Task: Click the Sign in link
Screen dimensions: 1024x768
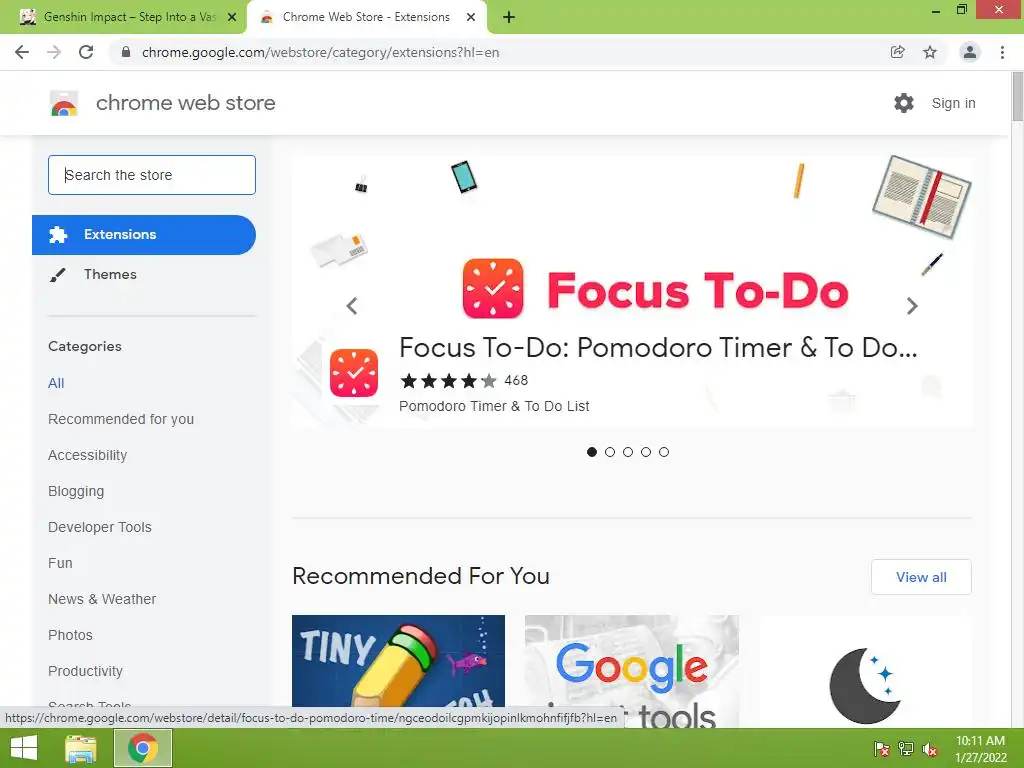Action: coord(953,103)
